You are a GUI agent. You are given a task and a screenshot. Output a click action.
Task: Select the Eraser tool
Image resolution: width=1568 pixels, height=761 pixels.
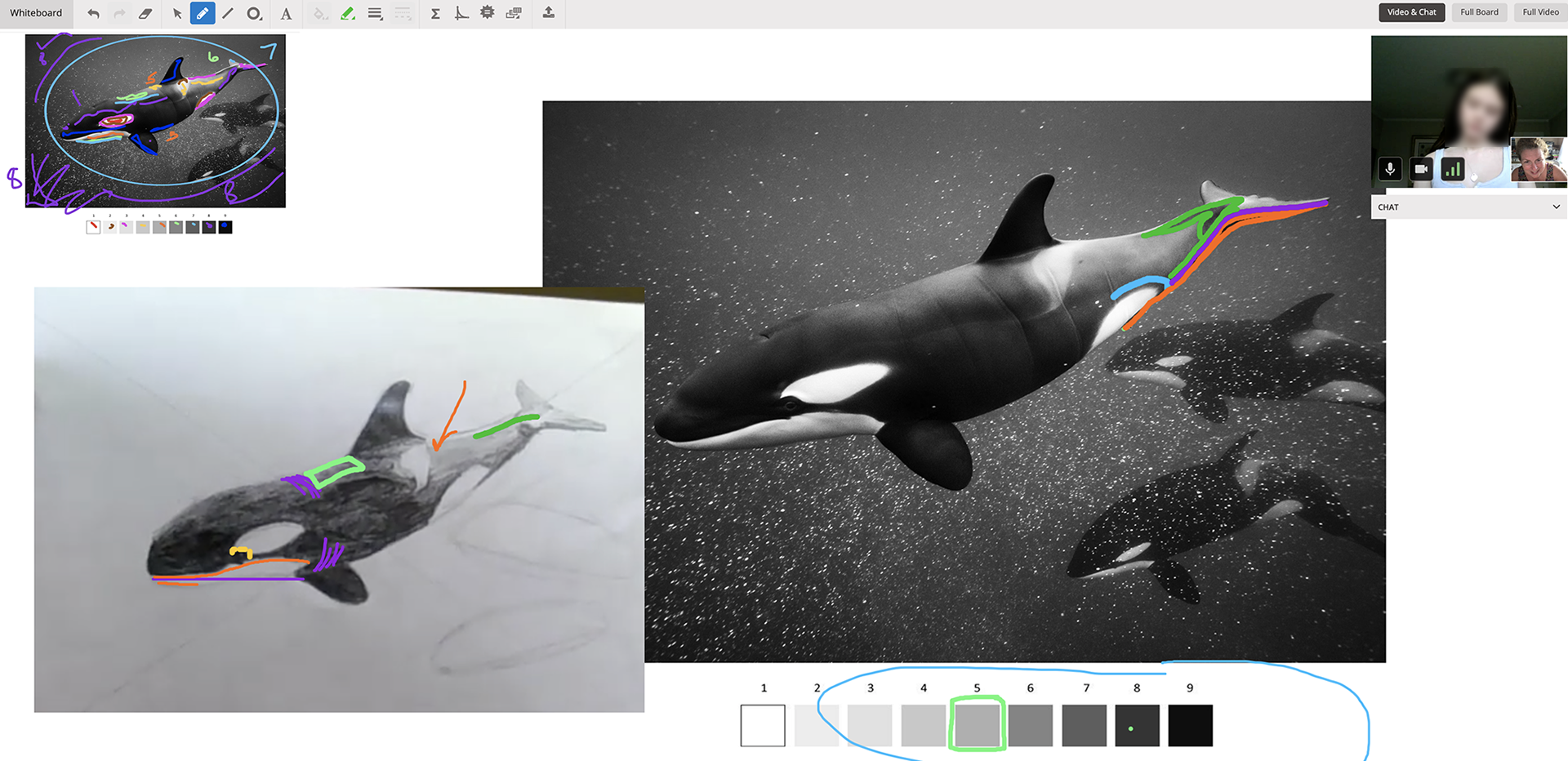pos(145,13)
